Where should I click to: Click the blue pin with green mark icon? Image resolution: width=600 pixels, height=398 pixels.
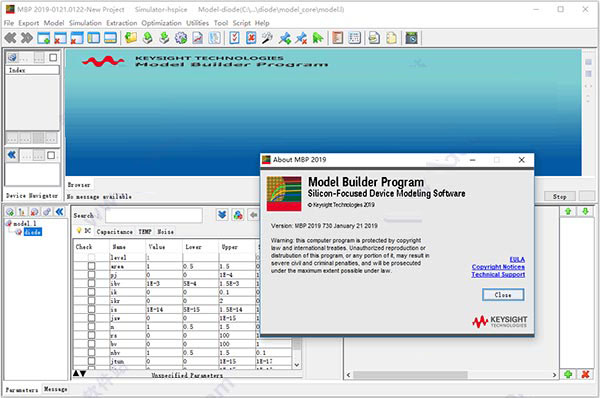tap(284, 38)
